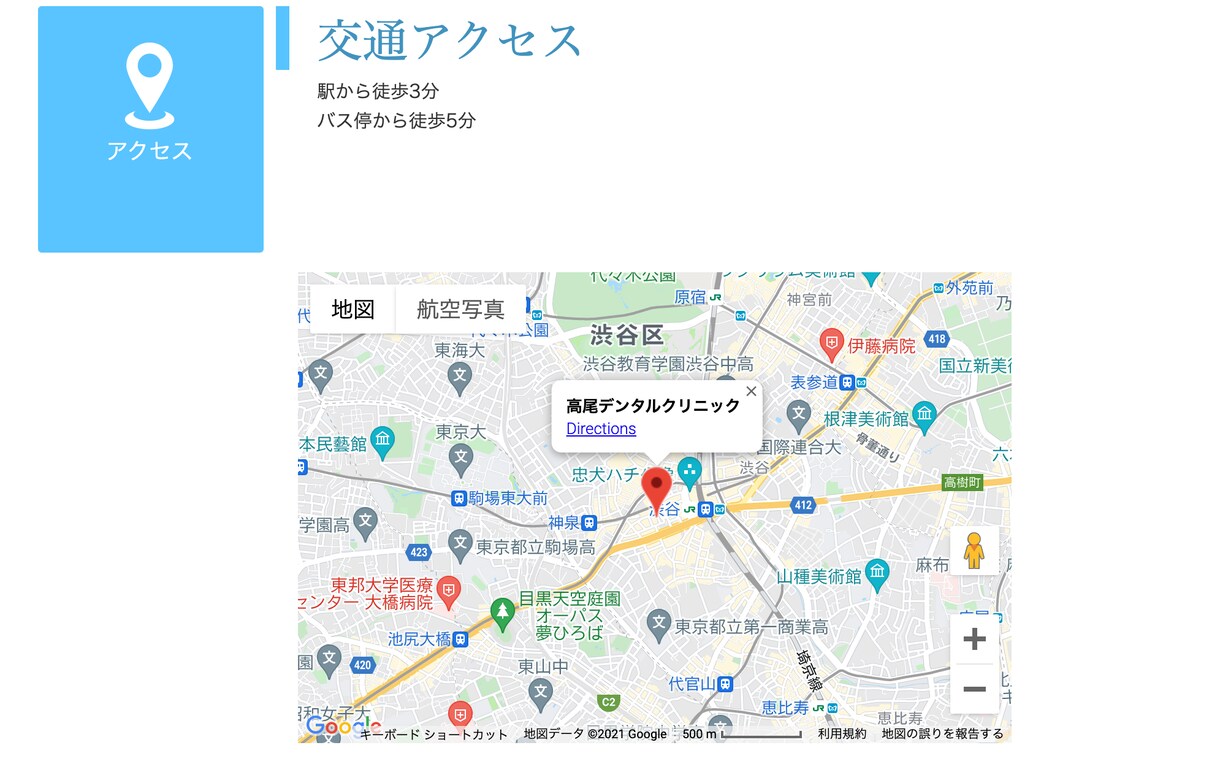This screenshot has width=1220, height=775.
Task: Open キーボード ショートカット
Action: click(434, 734)
